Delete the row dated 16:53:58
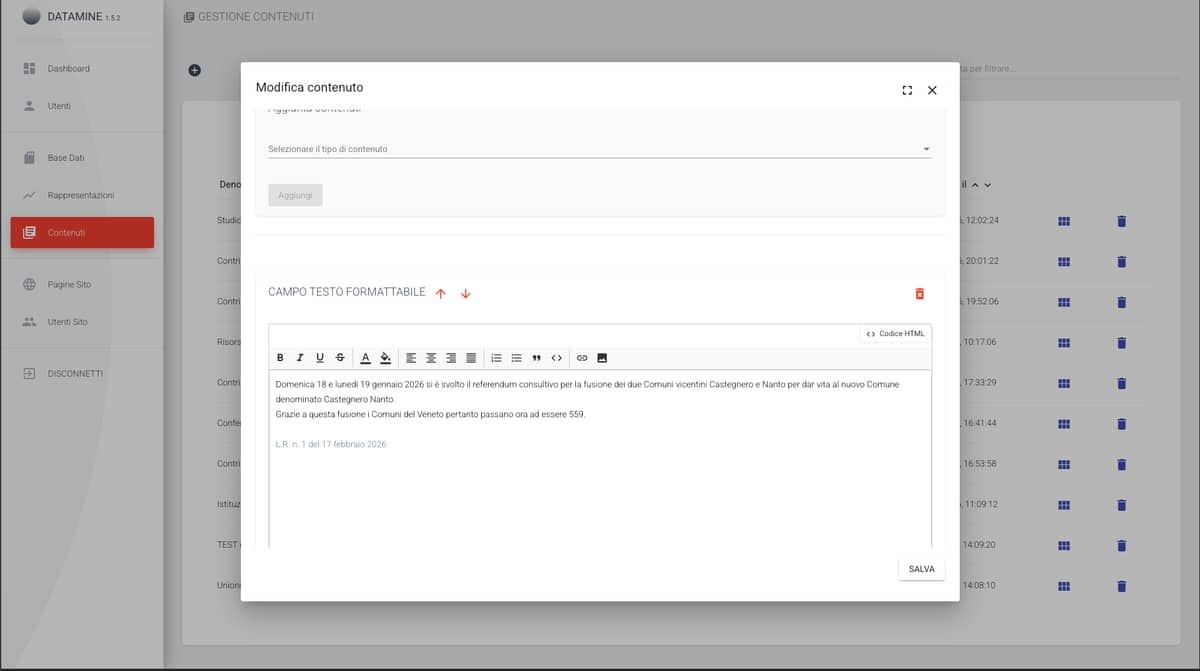The image size is (1200, 671). tap(1121, 464)
